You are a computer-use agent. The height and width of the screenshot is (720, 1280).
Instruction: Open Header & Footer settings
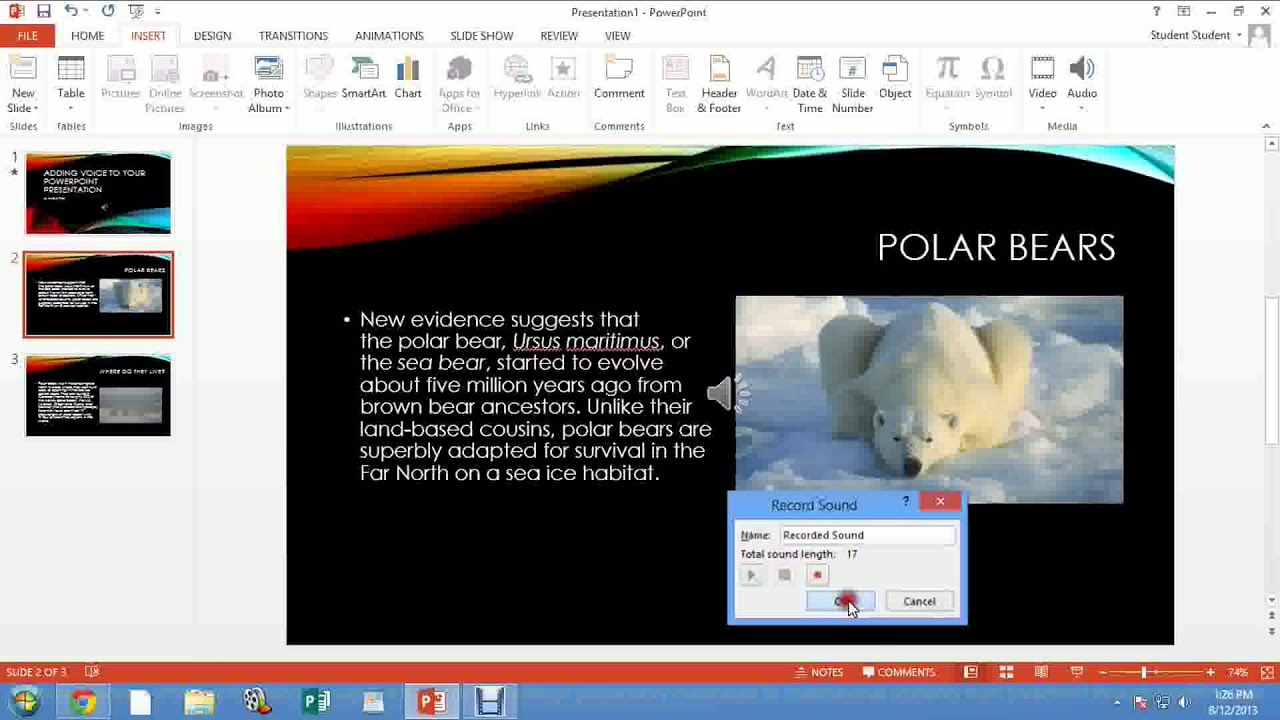(x=719, y=84)
